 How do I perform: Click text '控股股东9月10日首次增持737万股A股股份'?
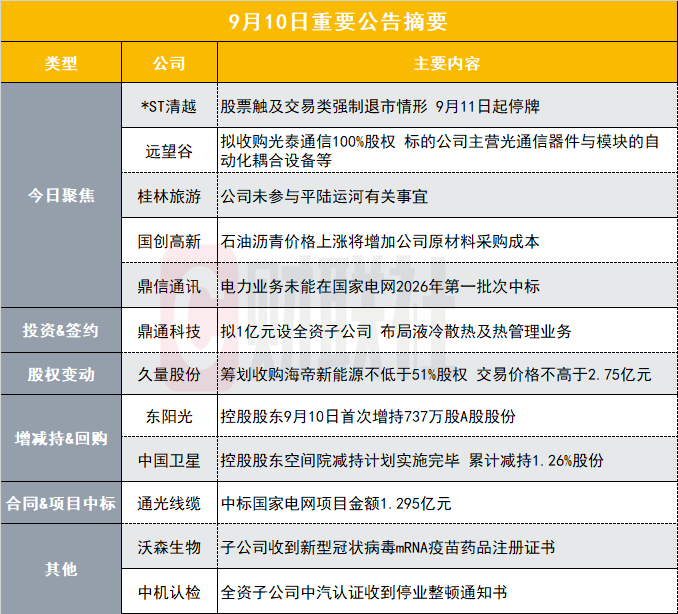pos(368,416)
